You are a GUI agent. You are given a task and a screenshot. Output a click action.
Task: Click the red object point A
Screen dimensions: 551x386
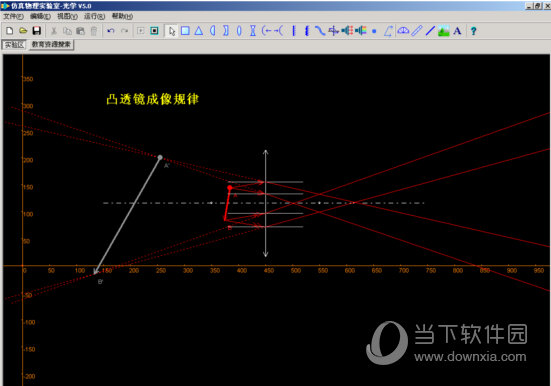point(230,188)
